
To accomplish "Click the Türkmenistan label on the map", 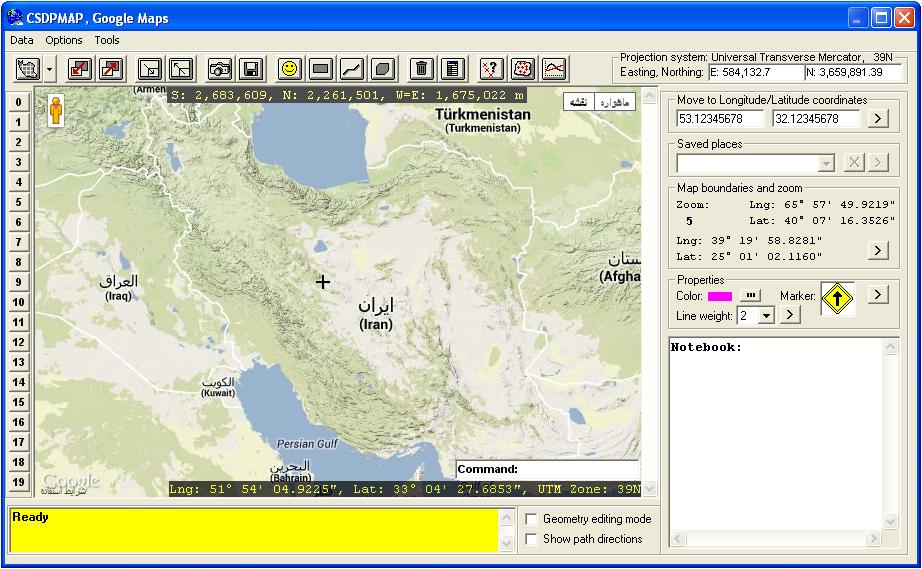I will [x=483, y=120].
